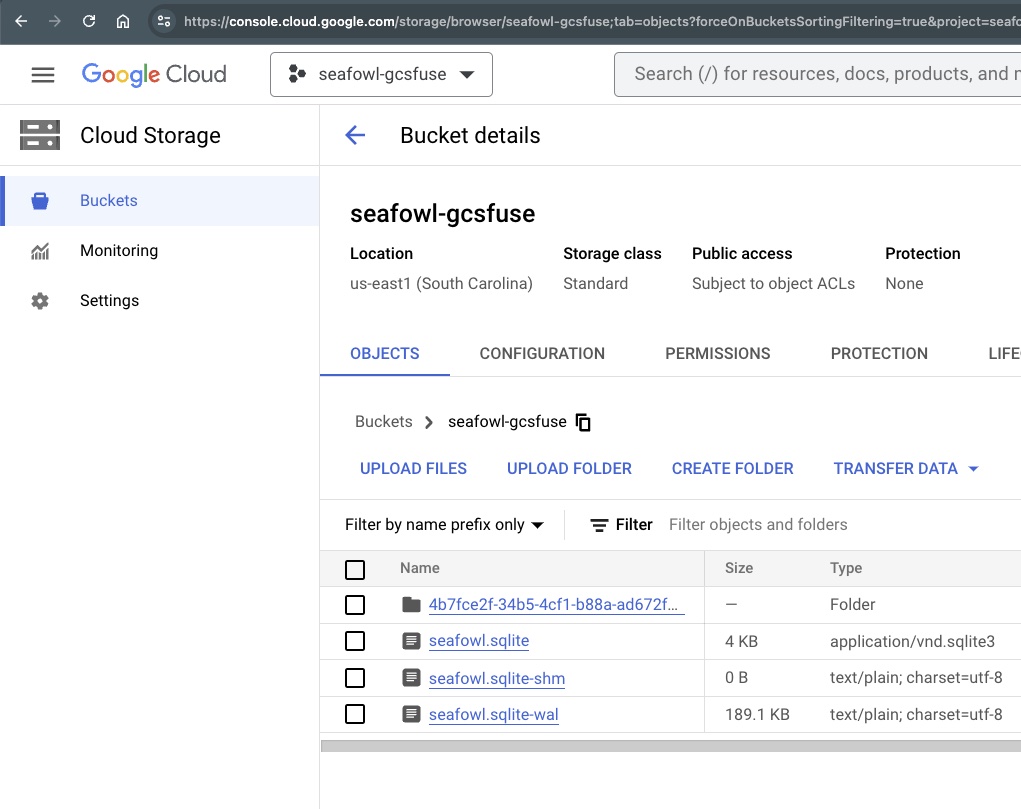
Task: Tick the select-all checkbox in the table header
Action: click(355, 569)
